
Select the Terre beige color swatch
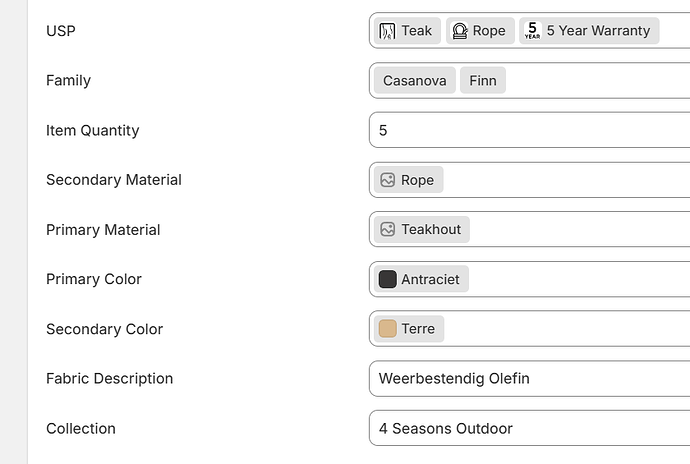pos(387,329)
